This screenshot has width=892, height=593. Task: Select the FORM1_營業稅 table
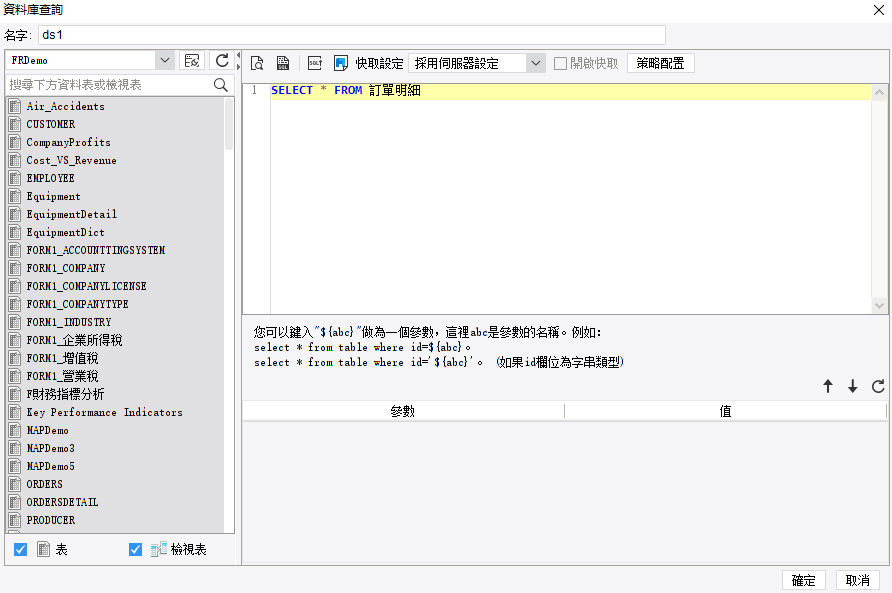coord(62,376)
